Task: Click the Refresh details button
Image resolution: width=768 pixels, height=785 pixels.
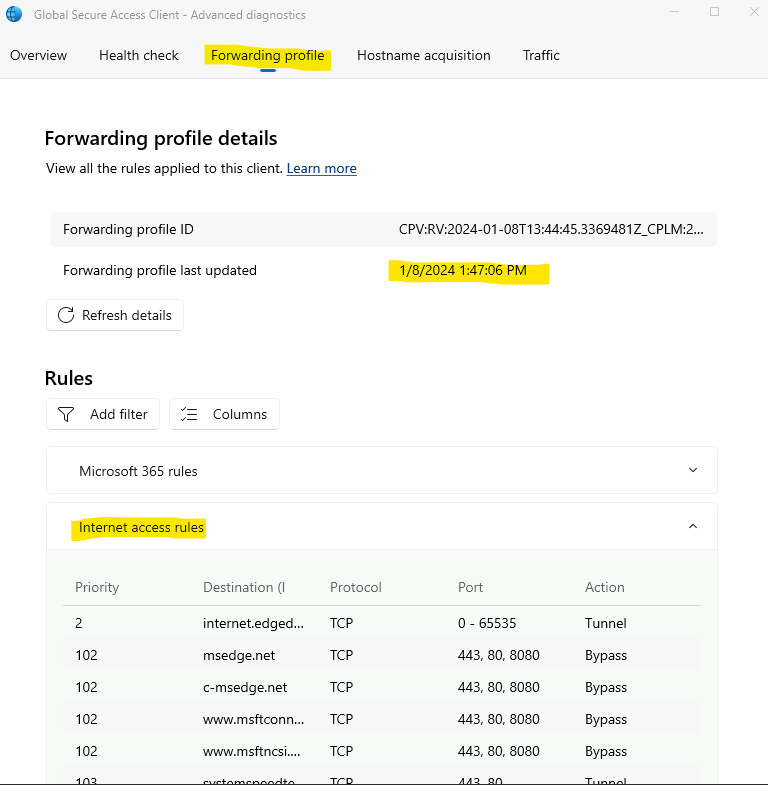Action: point(115,315)
